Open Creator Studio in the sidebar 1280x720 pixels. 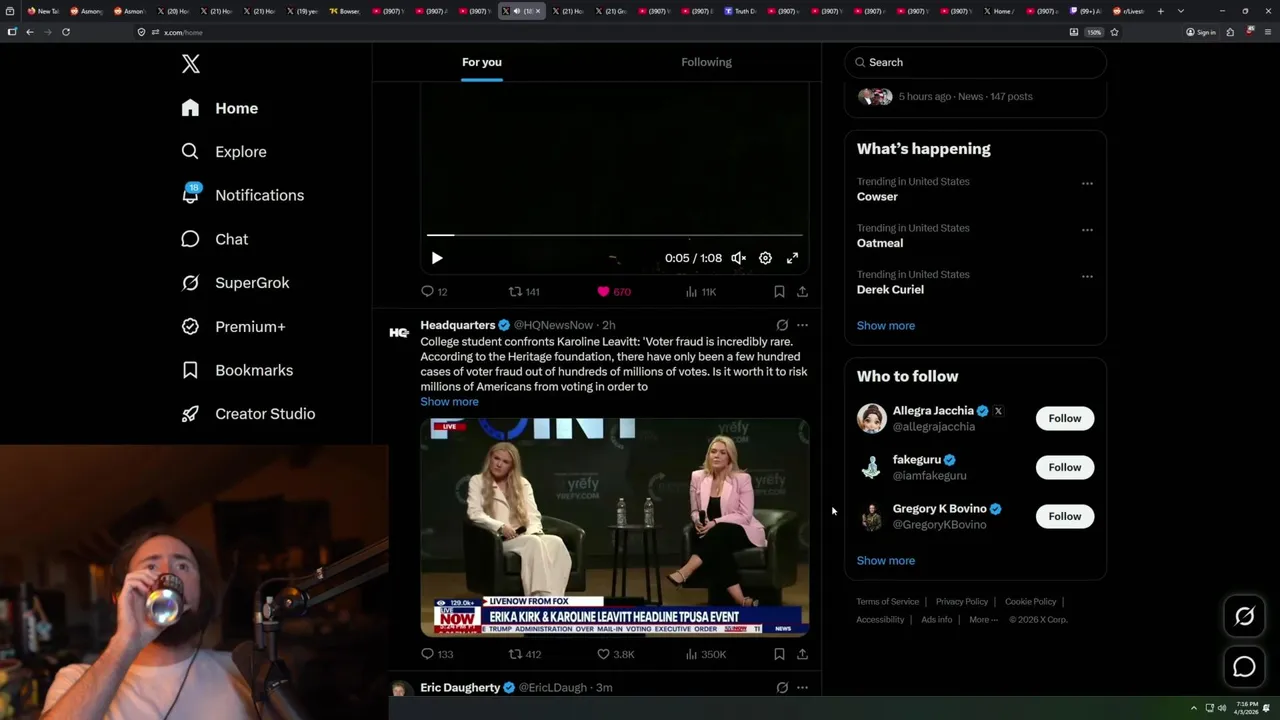tap(248, 414)
